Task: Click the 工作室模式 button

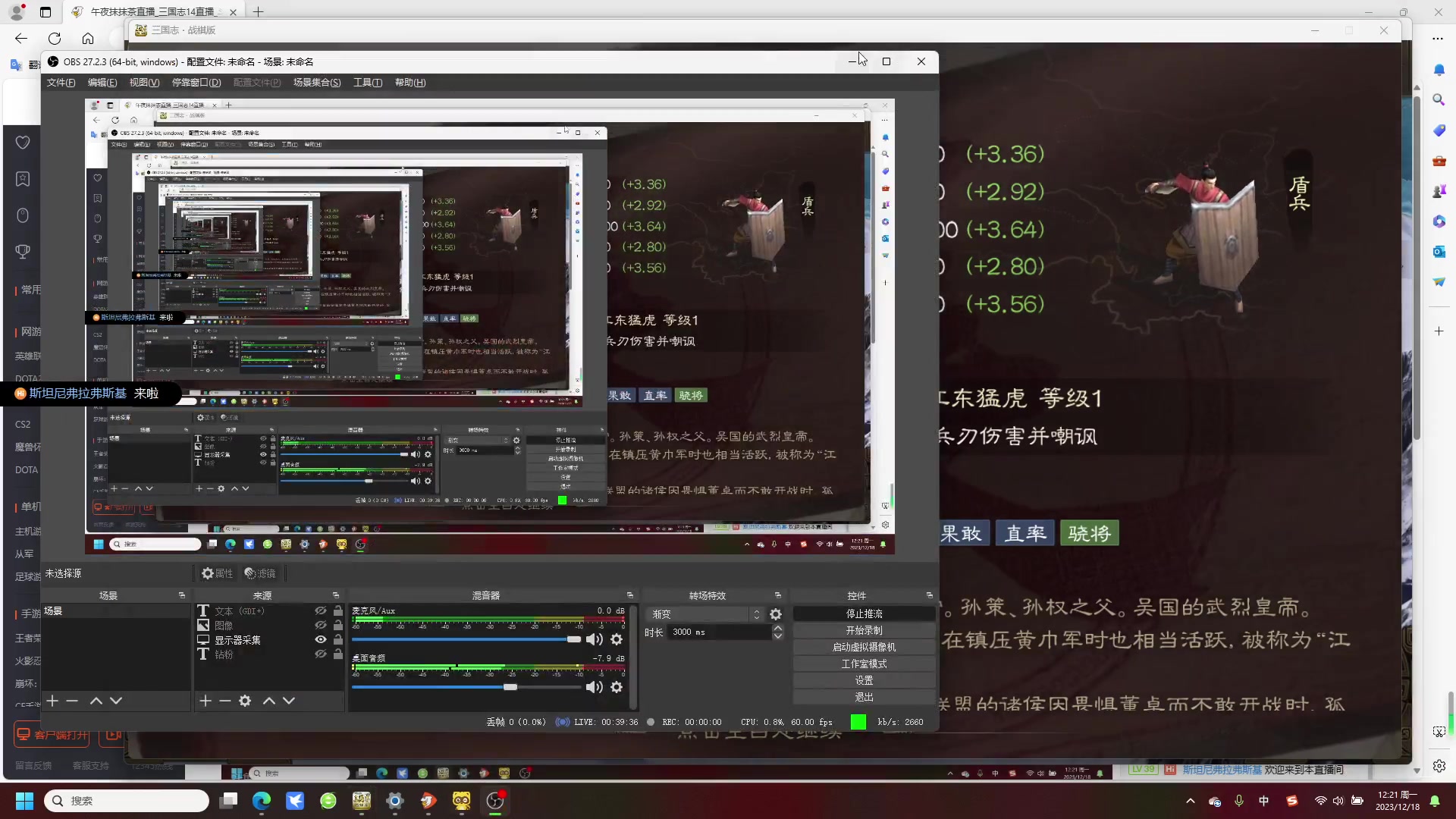Action: [x=864, y=664]
